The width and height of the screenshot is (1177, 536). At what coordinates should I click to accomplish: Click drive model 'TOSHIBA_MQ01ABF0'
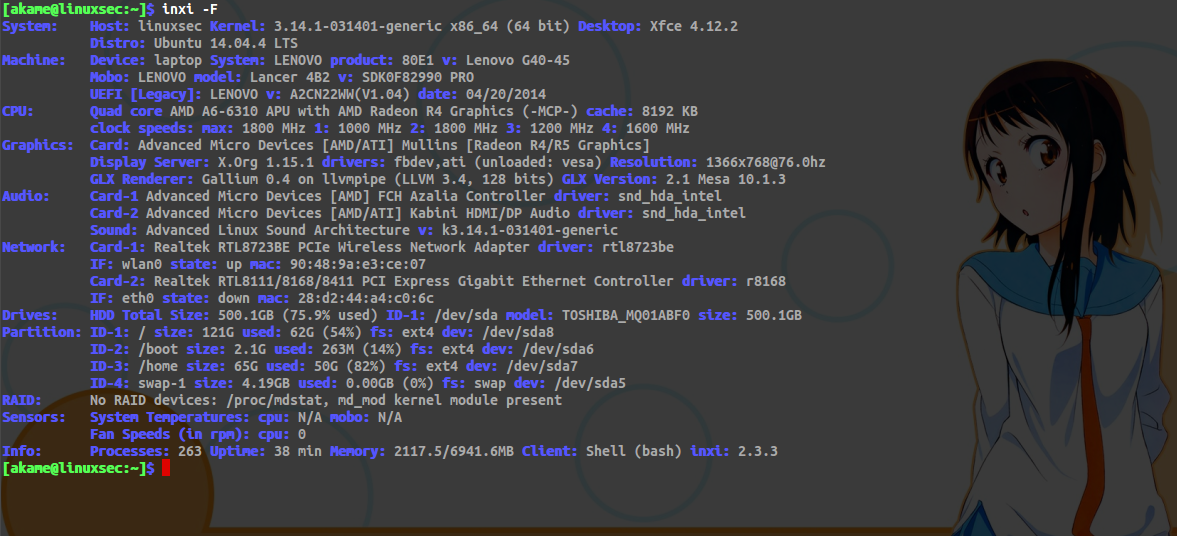tap(626, 315)
